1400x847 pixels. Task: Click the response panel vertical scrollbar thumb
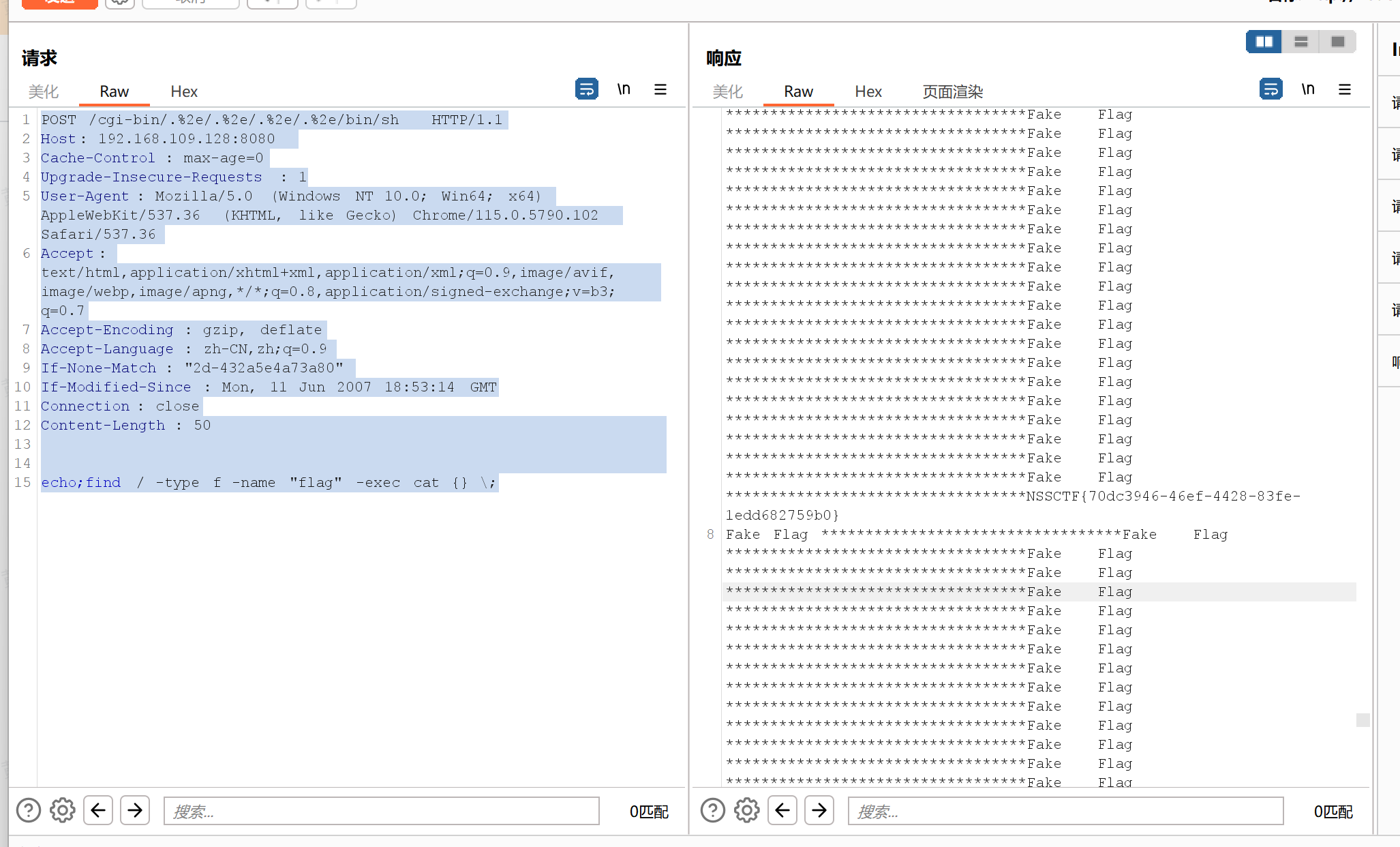pos(1363,720)
